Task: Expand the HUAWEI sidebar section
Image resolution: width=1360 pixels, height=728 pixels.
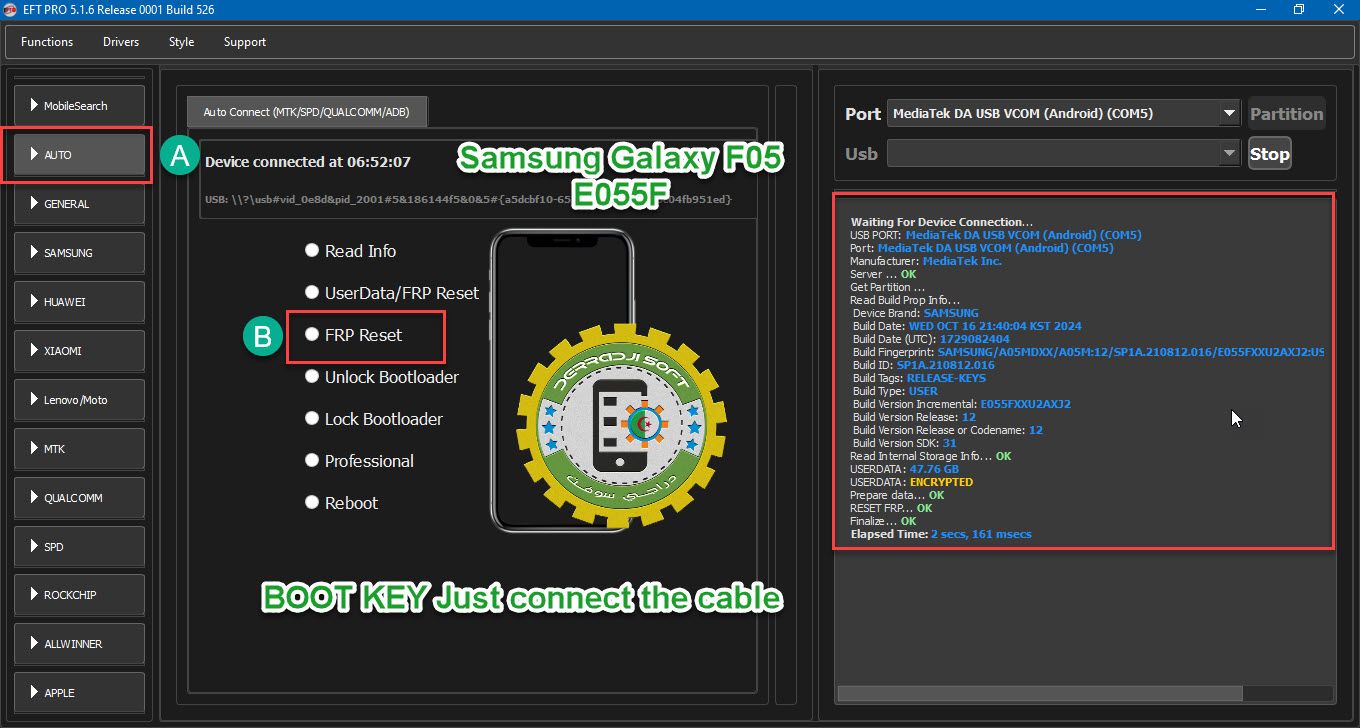Action: 80,302
